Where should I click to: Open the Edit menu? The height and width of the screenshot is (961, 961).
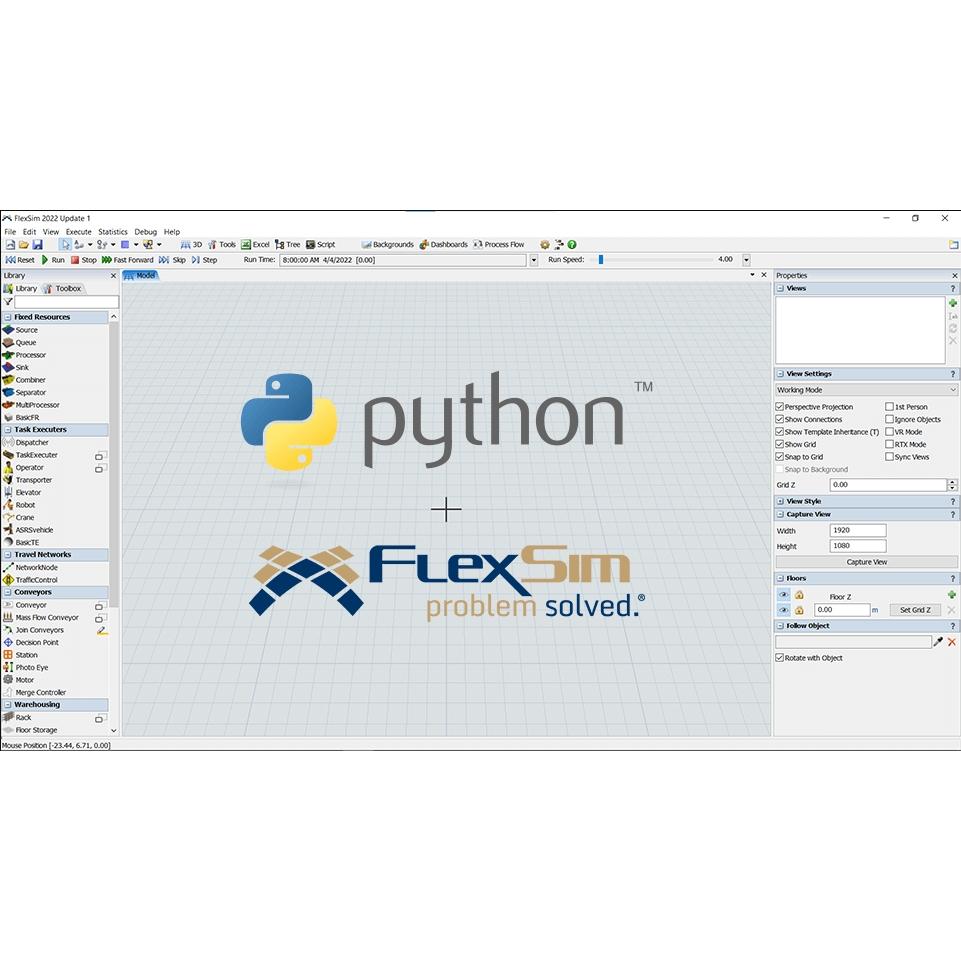pos(29,232)
